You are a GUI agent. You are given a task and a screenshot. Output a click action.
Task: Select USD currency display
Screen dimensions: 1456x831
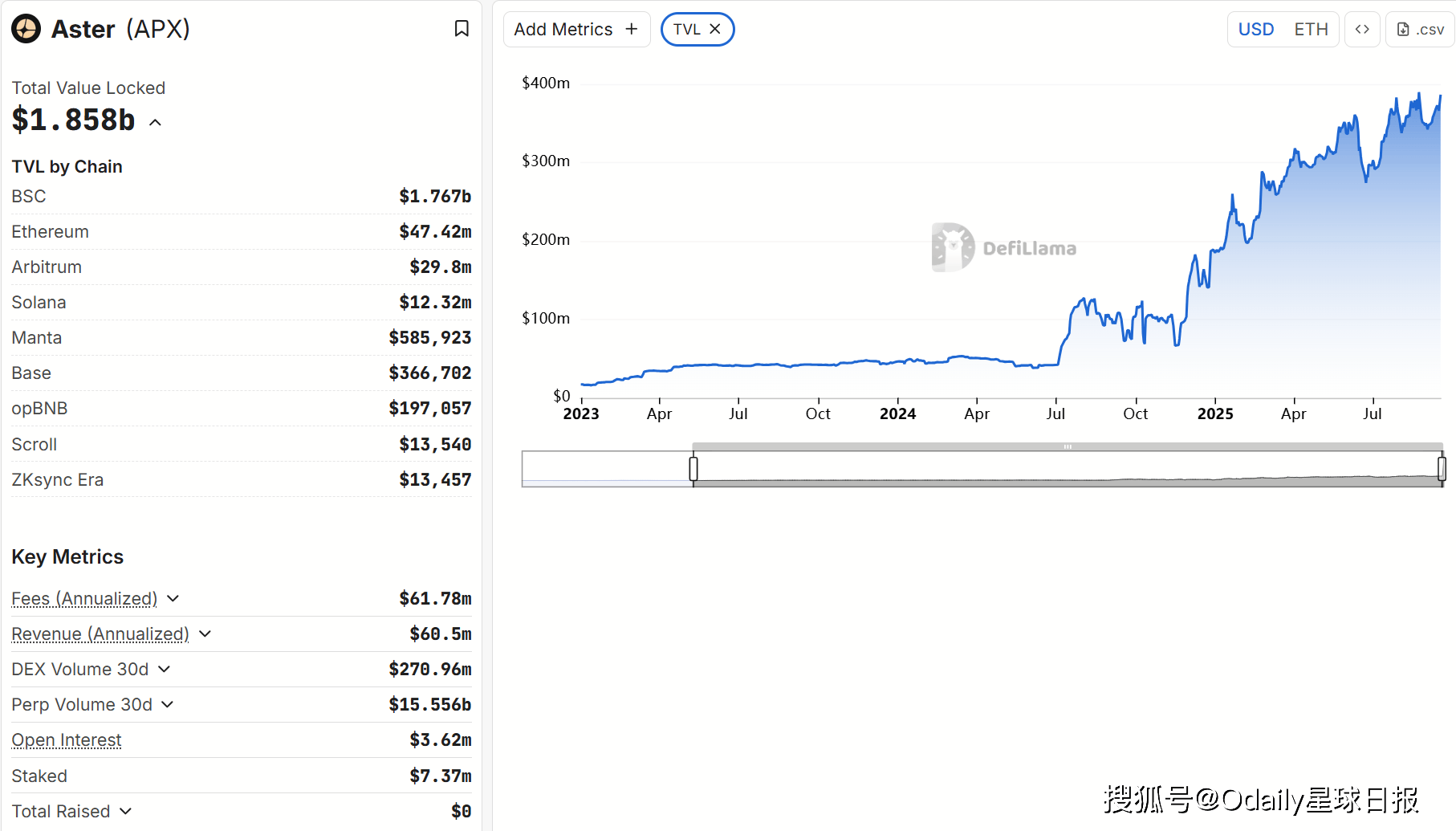pyautogui.click(x=1256, y=29)
